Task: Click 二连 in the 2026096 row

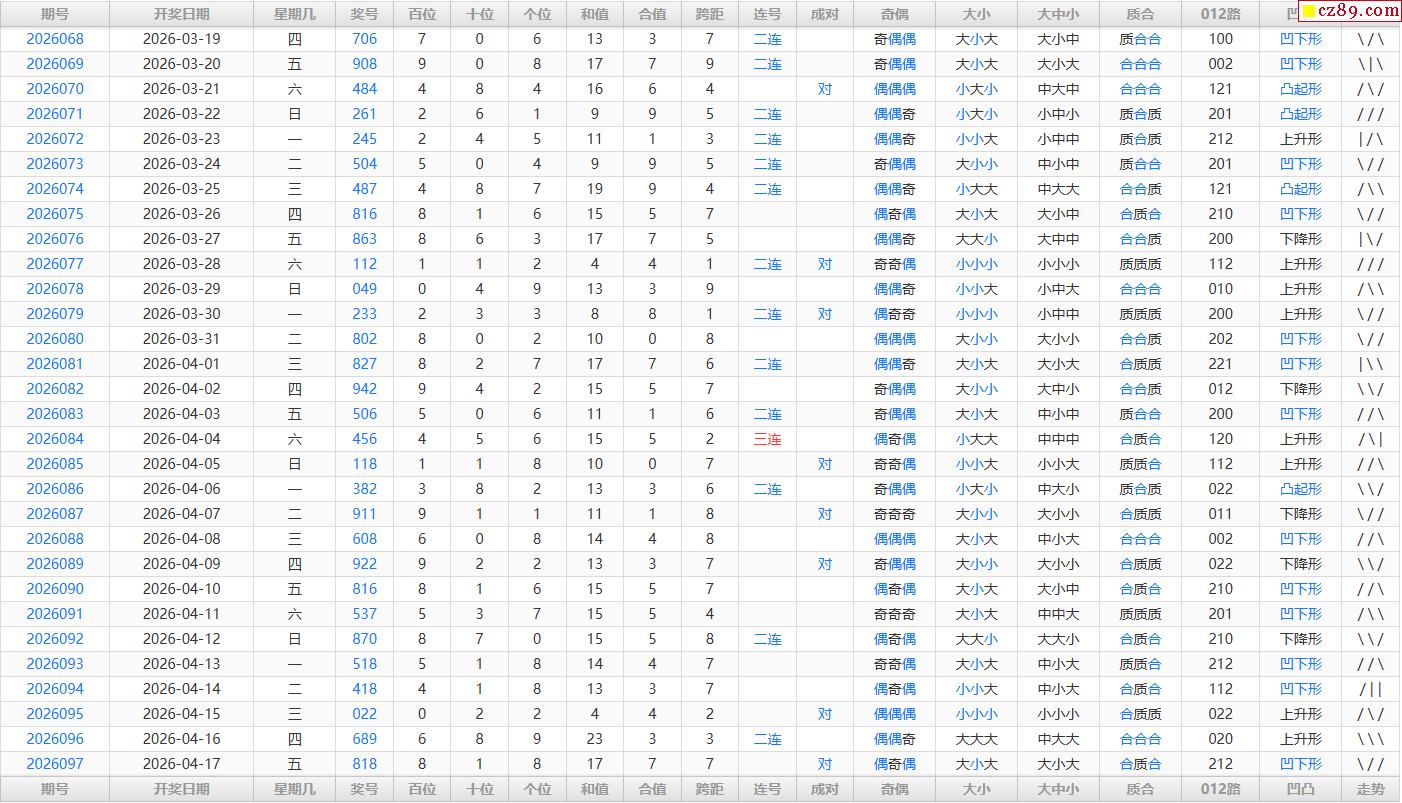Action: click(767, 739)
